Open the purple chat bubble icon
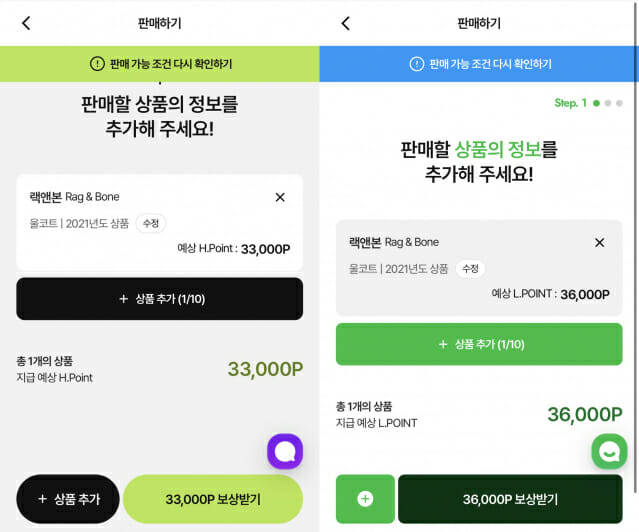The height and width of the screenshot is (532, 639). [285, 451]
